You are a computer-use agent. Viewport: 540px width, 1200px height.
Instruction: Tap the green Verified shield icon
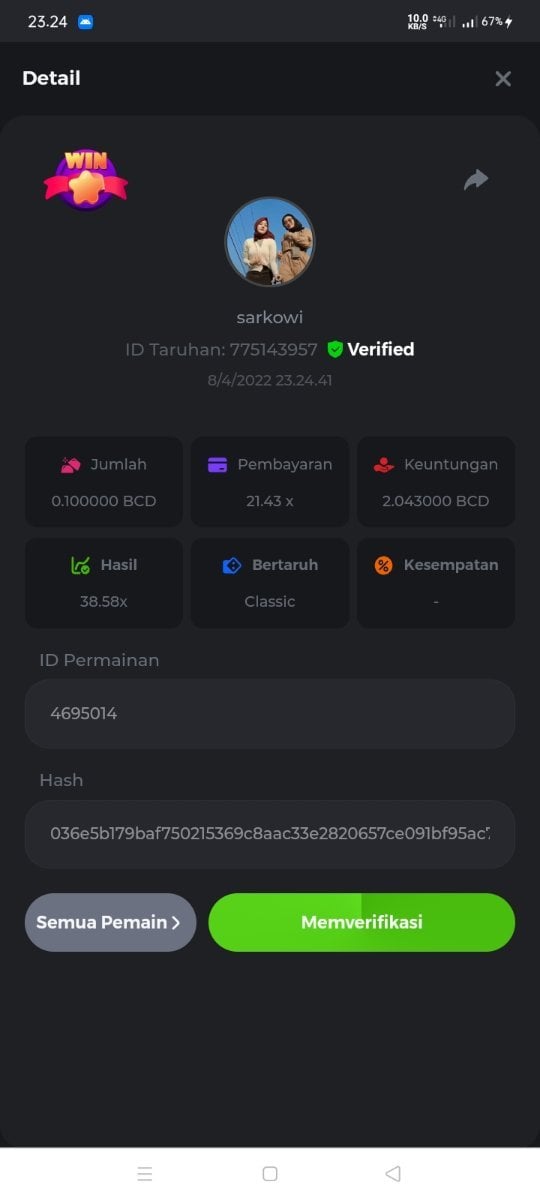click(x=335, y=349)
